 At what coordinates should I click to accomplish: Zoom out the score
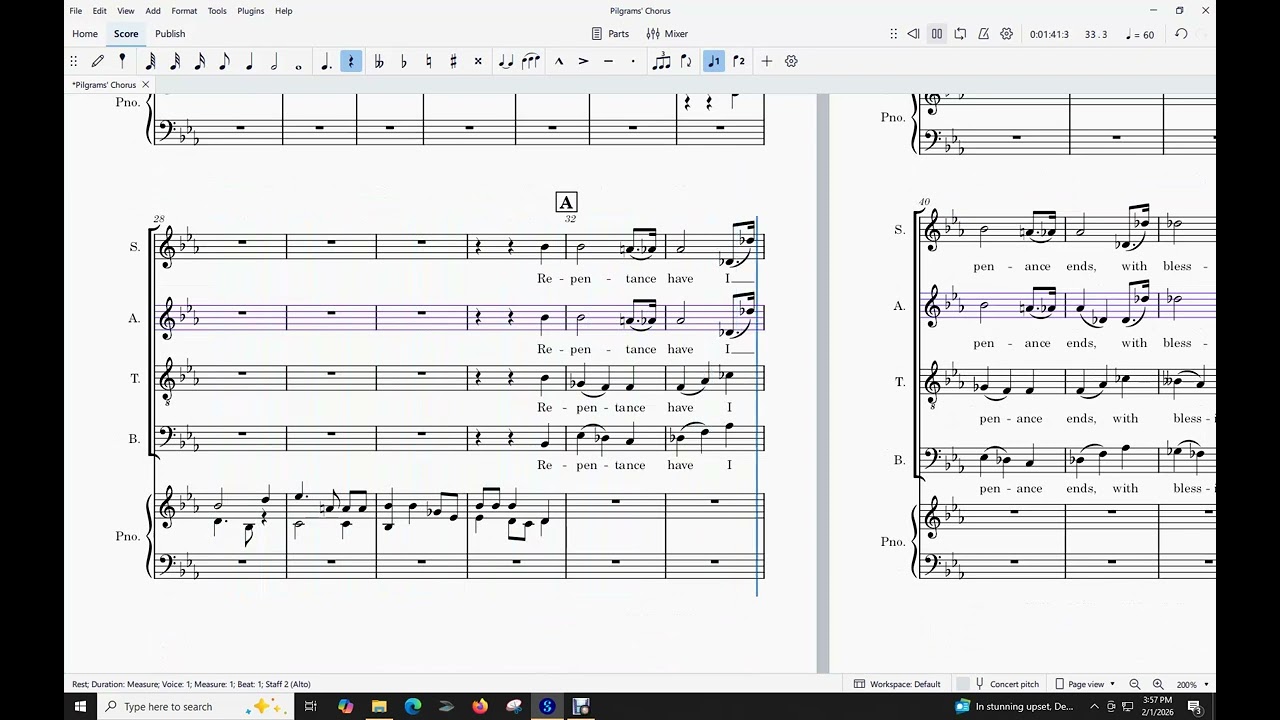click(x=1135, y=684)
